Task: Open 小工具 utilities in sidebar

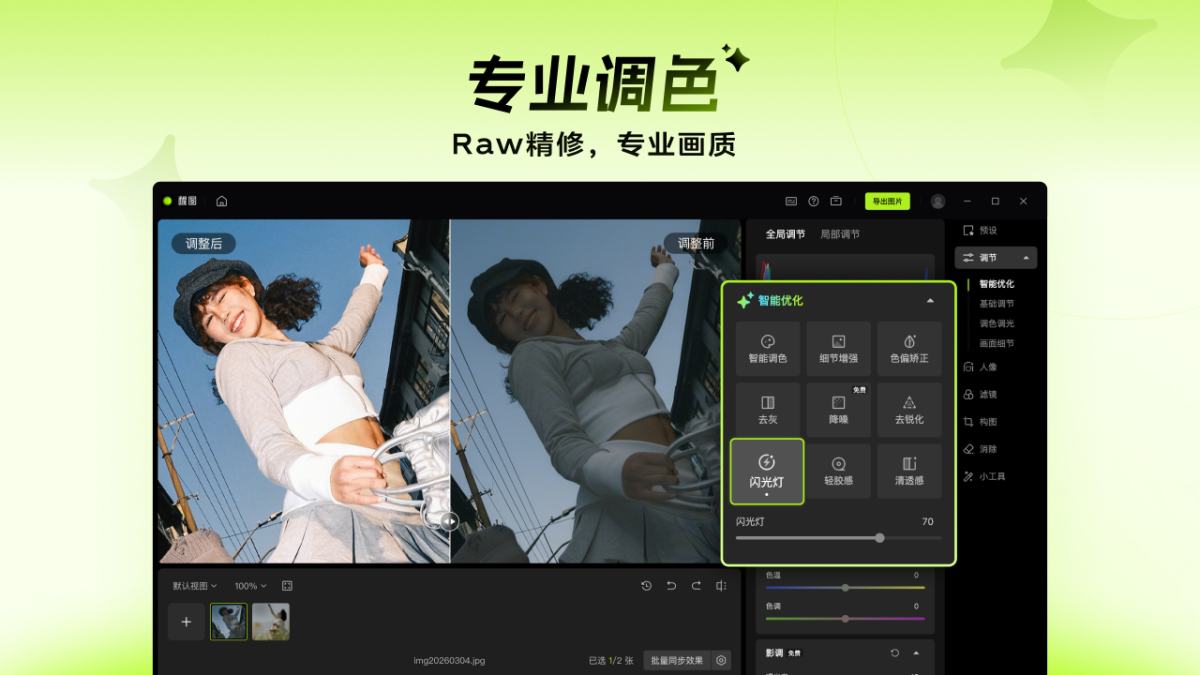Action: point(984,477)
